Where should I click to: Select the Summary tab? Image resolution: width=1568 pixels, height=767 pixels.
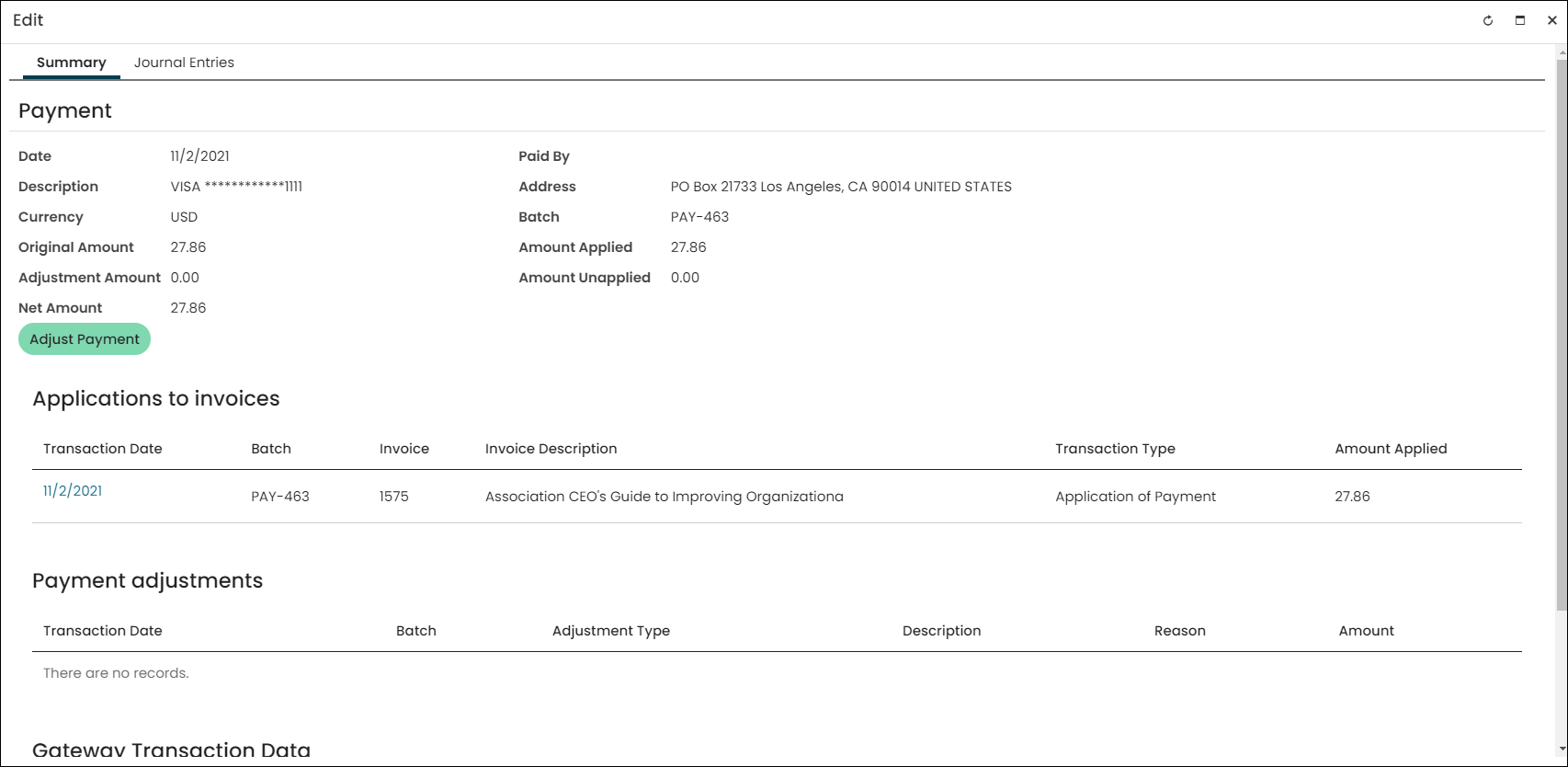(x=72, y=63)
